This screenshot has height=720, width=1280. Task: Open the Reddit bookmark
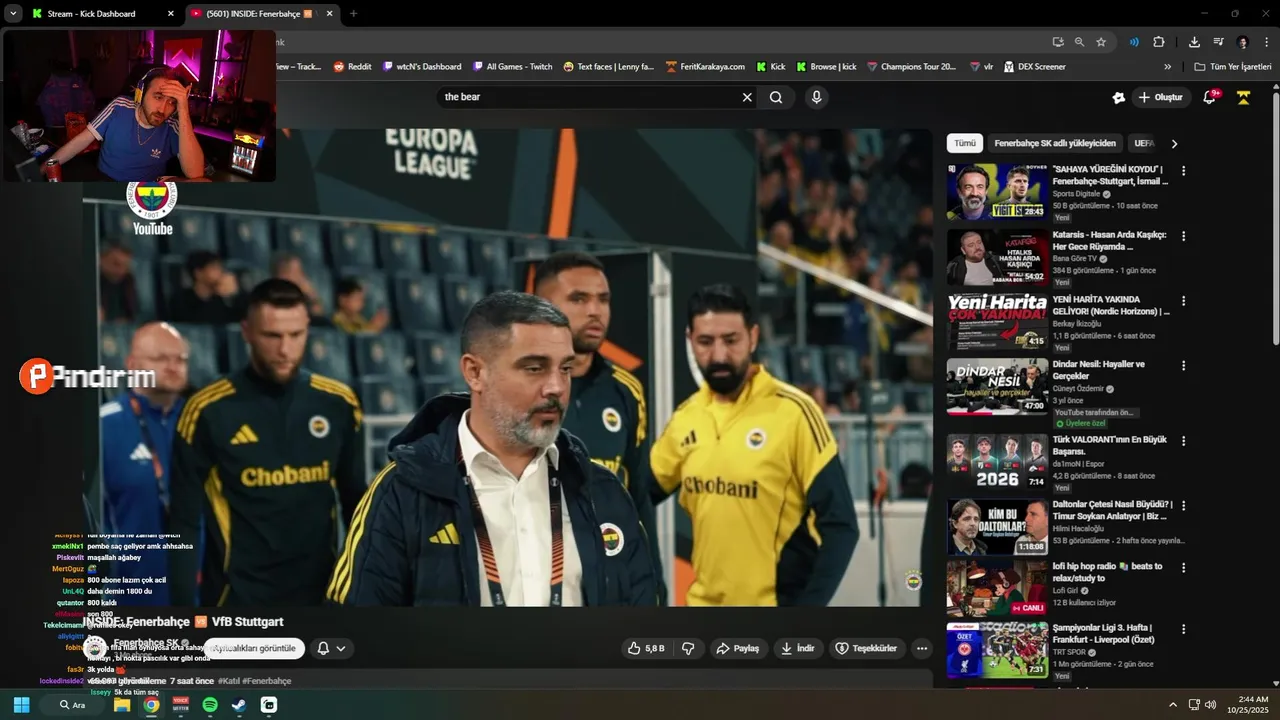click(x=352, y=67)
